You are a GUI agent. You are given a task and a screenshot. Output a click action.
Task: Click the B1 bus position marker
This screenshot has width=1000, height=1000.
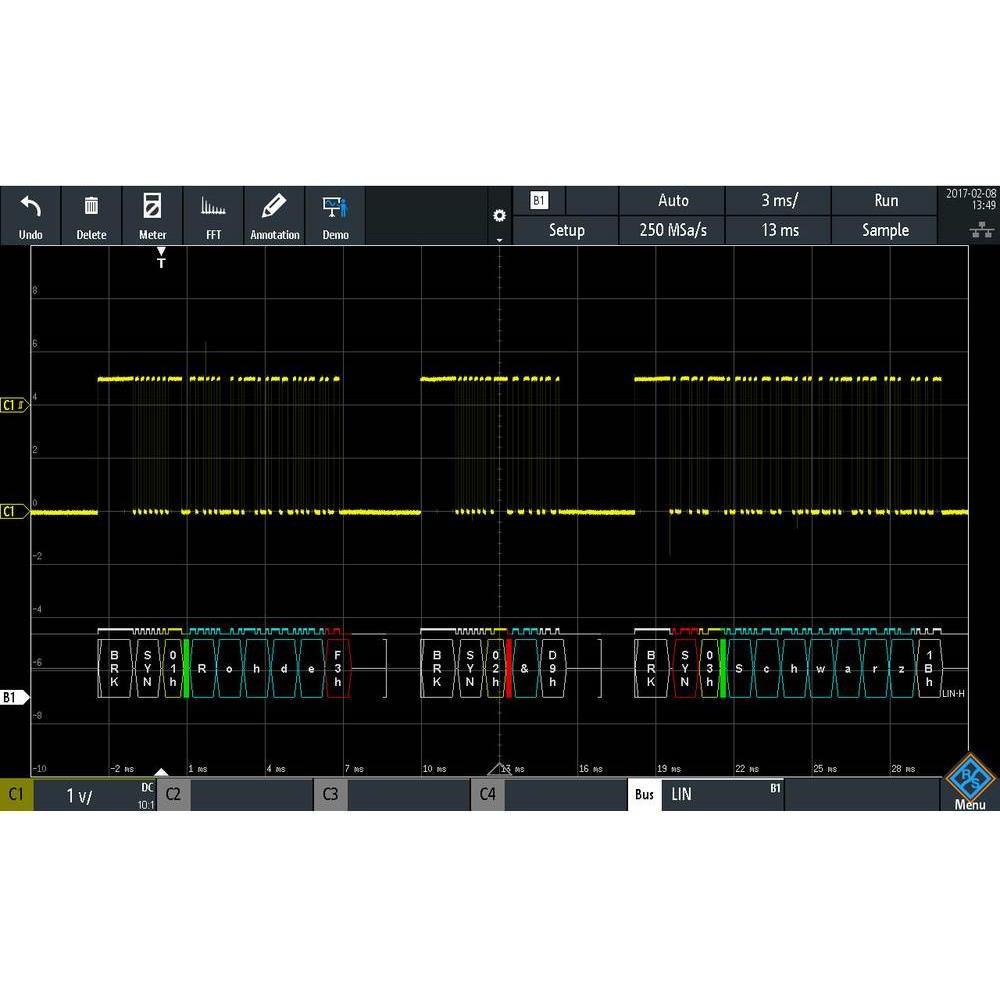point(13,697)
